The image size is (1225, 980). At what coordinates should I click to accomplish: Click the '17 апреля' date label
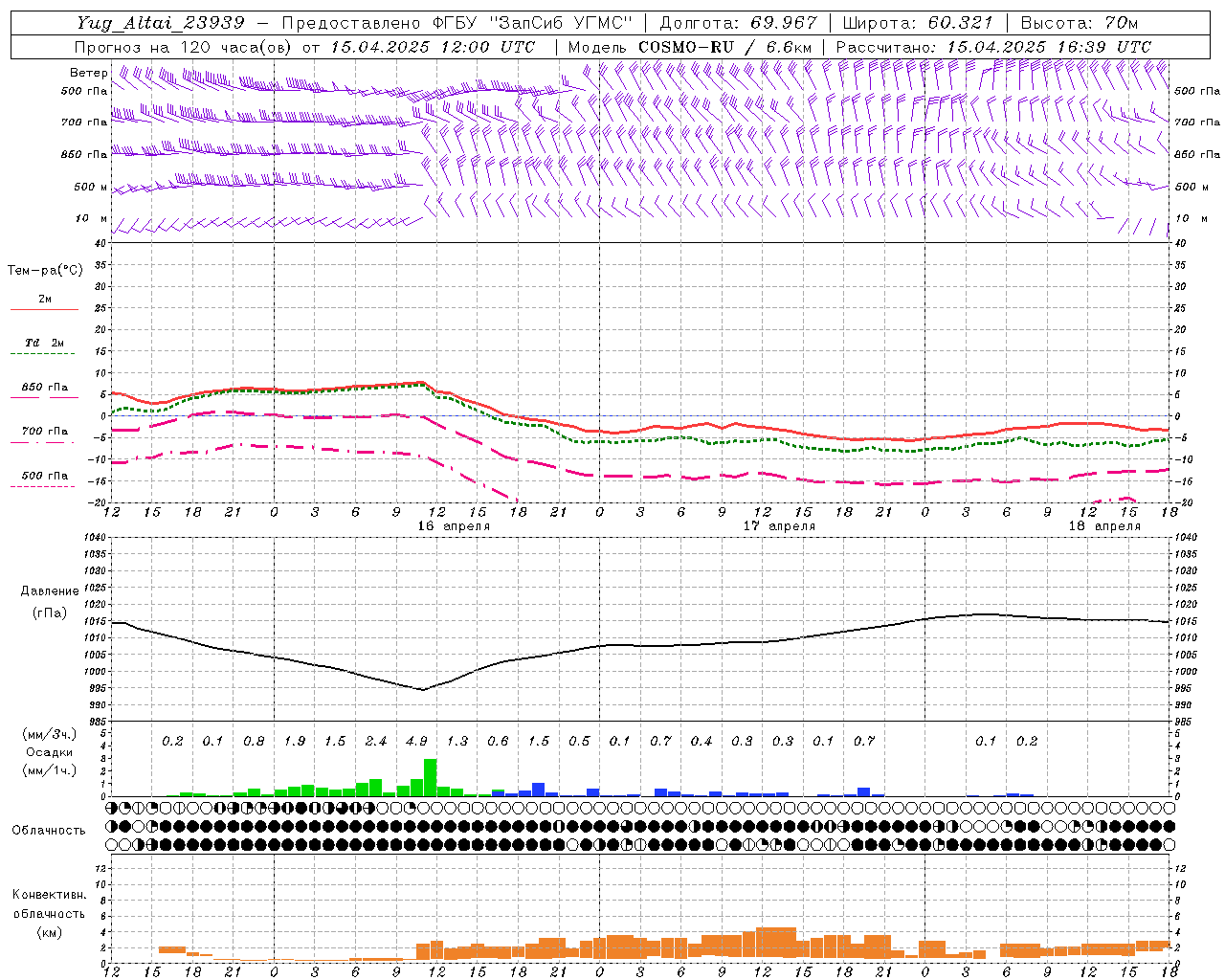780,526
